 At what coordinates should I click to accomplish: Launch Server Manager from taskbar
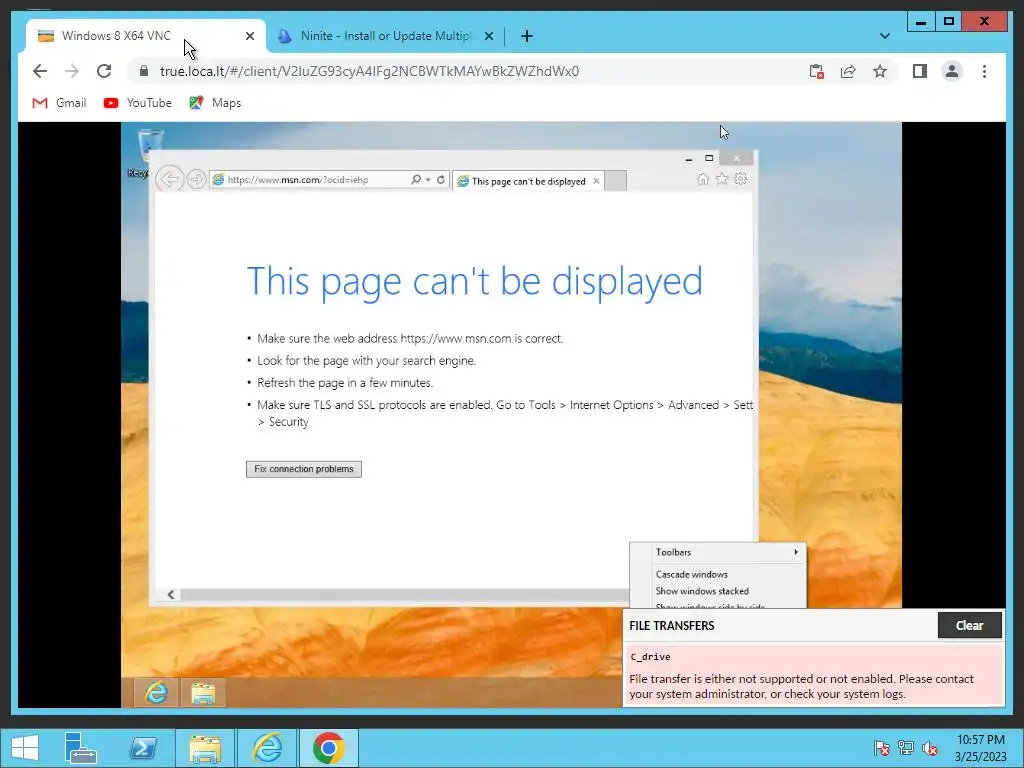(x=80, y=748)
